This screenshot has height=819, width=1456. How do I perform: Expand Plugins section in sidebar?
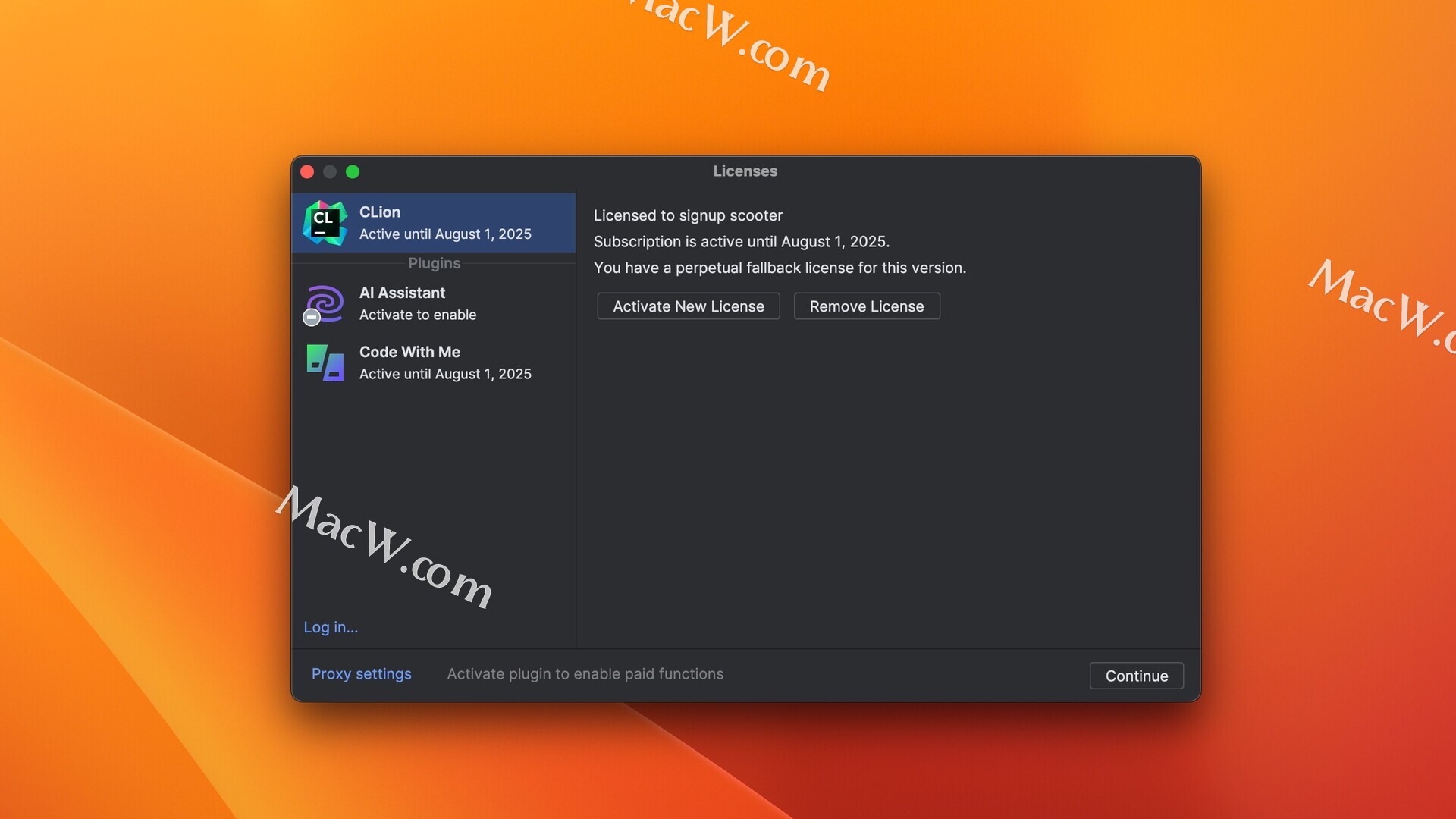[433, 262]
